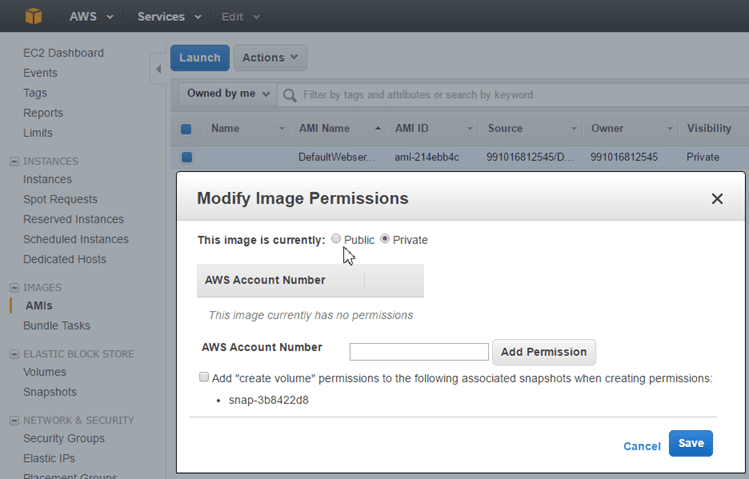Click the search magnifier icon in the filter bar
The image size is (749, 479).
[x=289, y=95]
